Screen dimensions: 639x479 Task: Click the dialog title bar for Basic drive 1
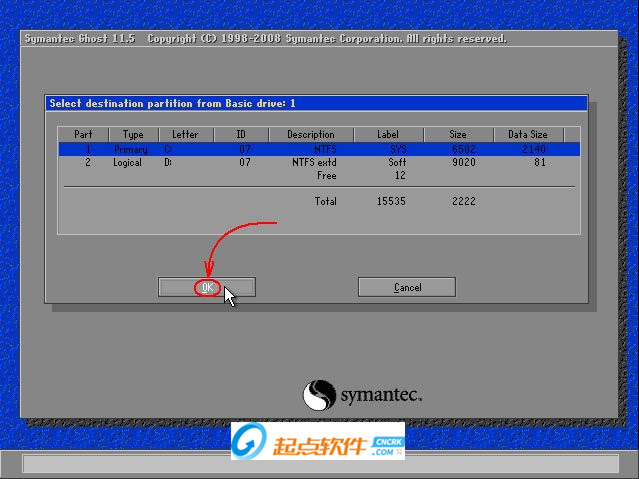pyautogui.click(x=316, y=104)
